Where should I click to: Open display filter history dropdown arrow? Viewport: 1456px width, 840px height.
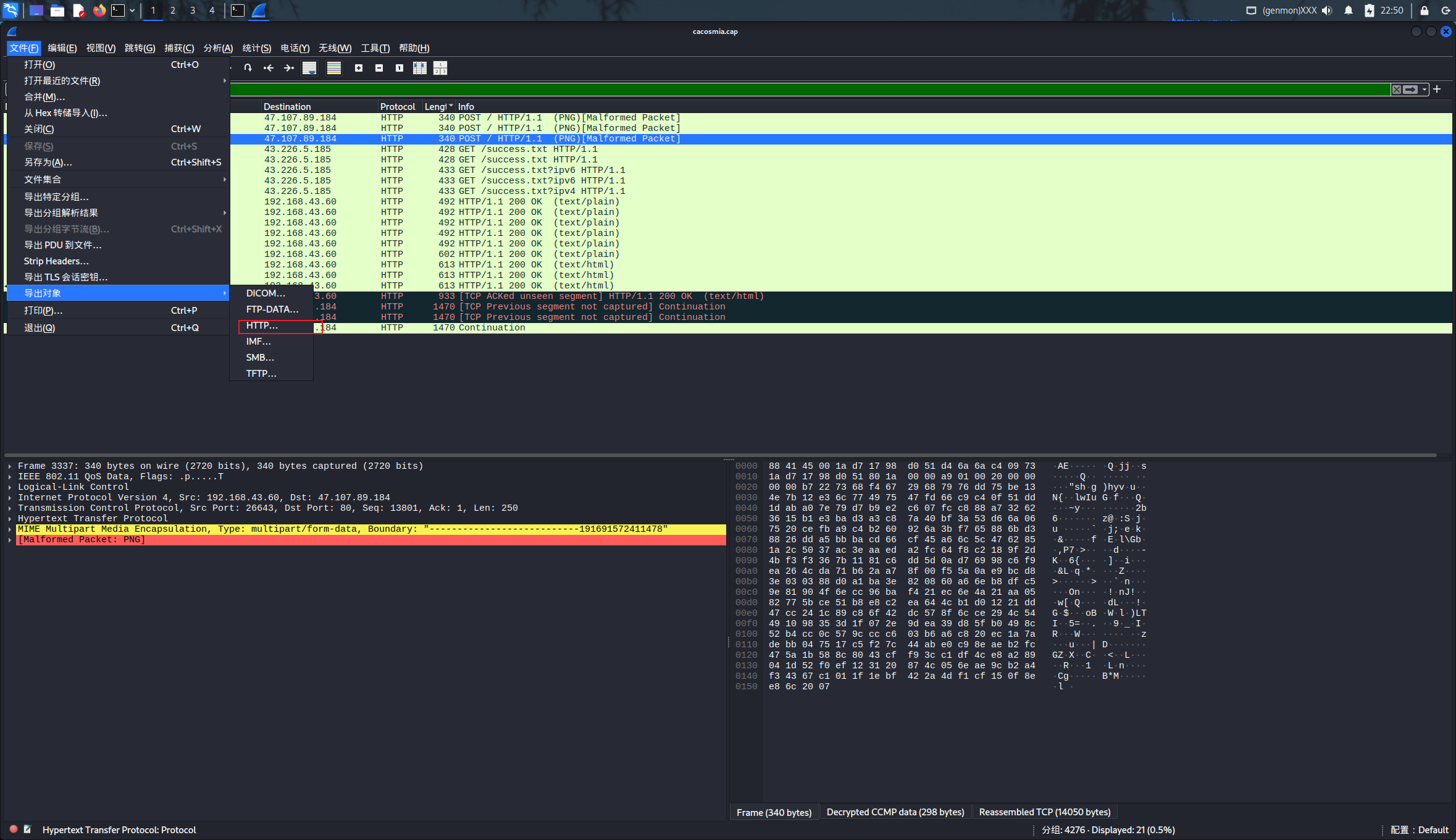(x=1425, y=90)
